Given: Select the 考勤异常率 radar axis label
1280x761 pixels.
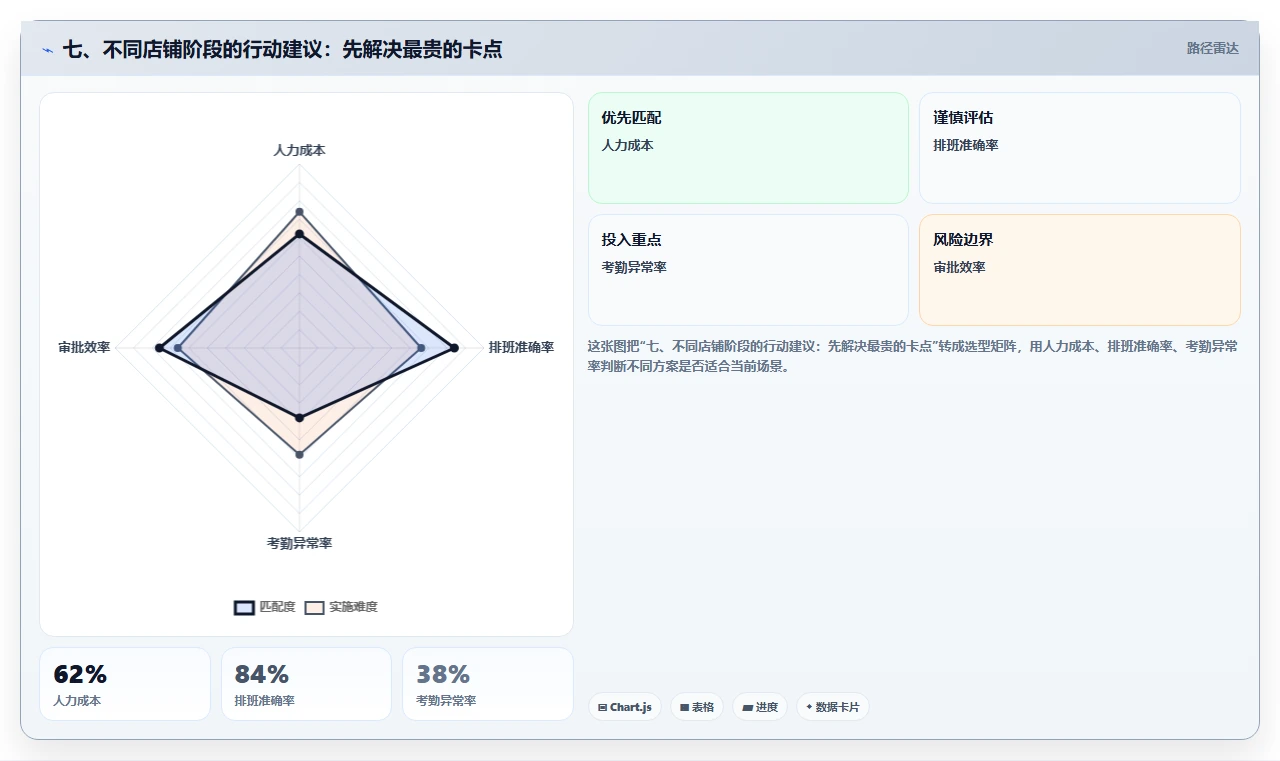Looking at the screenshot, I should pos(299,543).
